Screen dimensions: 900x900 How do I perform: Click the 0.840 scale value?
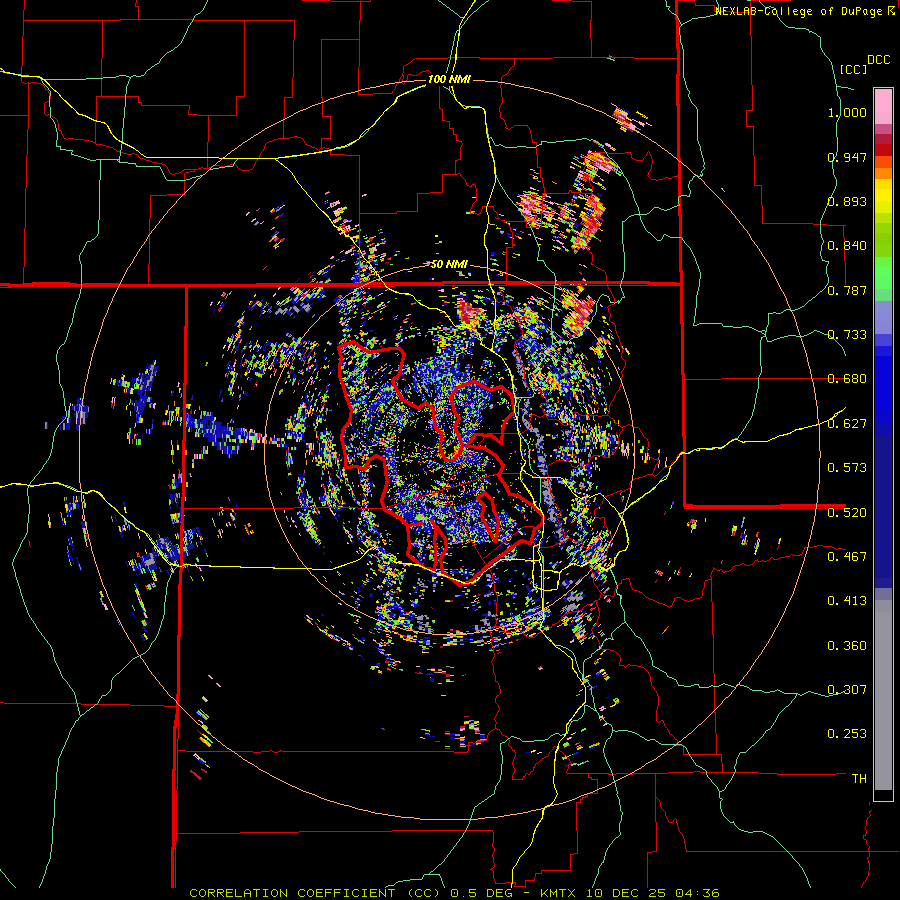tap(847, 246)
